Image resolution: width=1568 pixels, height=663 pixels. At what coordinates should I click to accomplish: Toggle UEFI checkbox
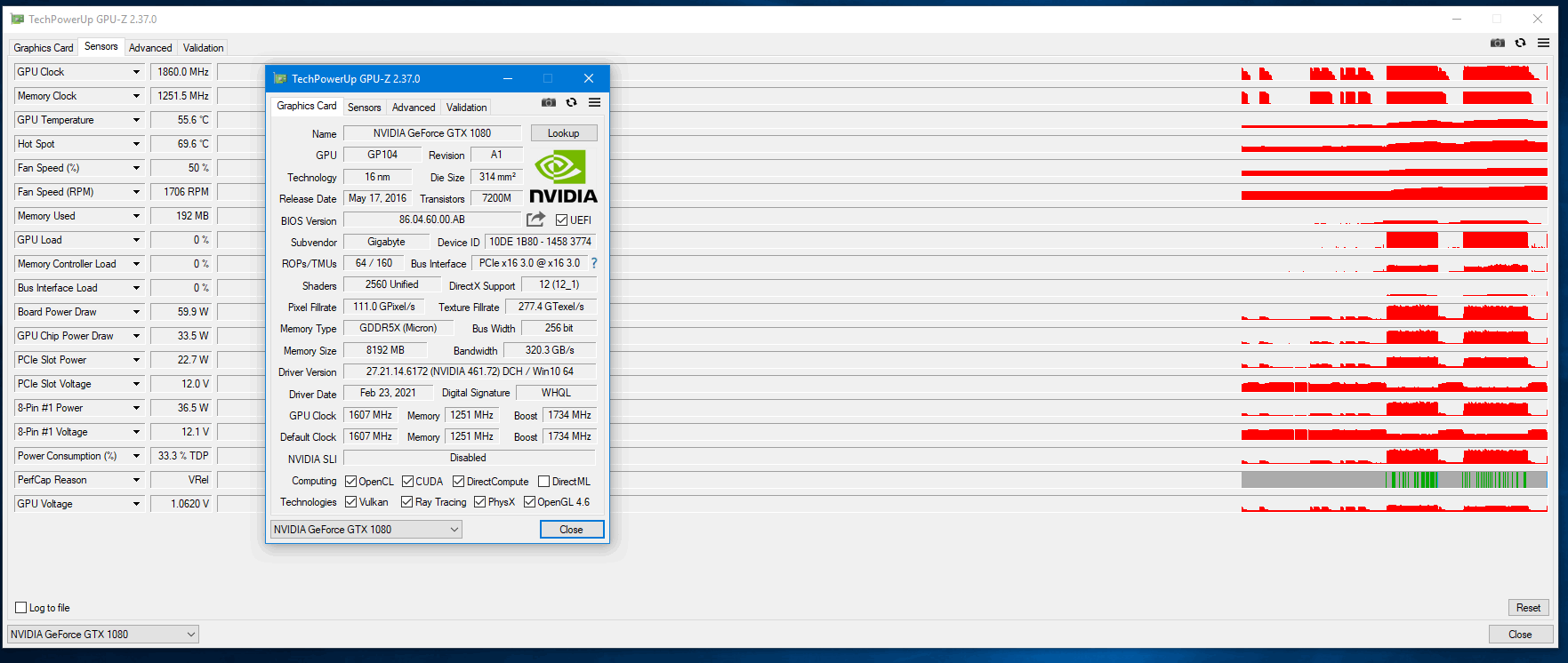pos(562,220)
